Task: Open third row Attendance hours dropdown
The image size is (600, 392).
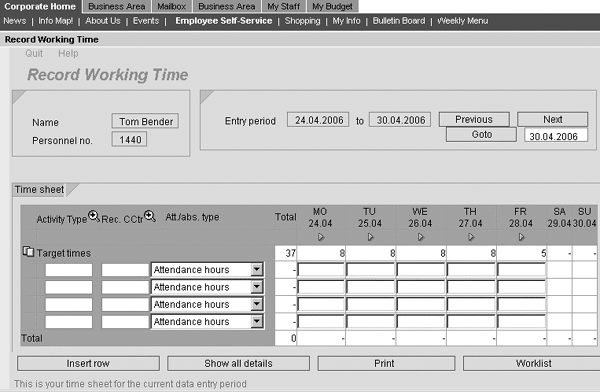Action: tap(257, 304)
